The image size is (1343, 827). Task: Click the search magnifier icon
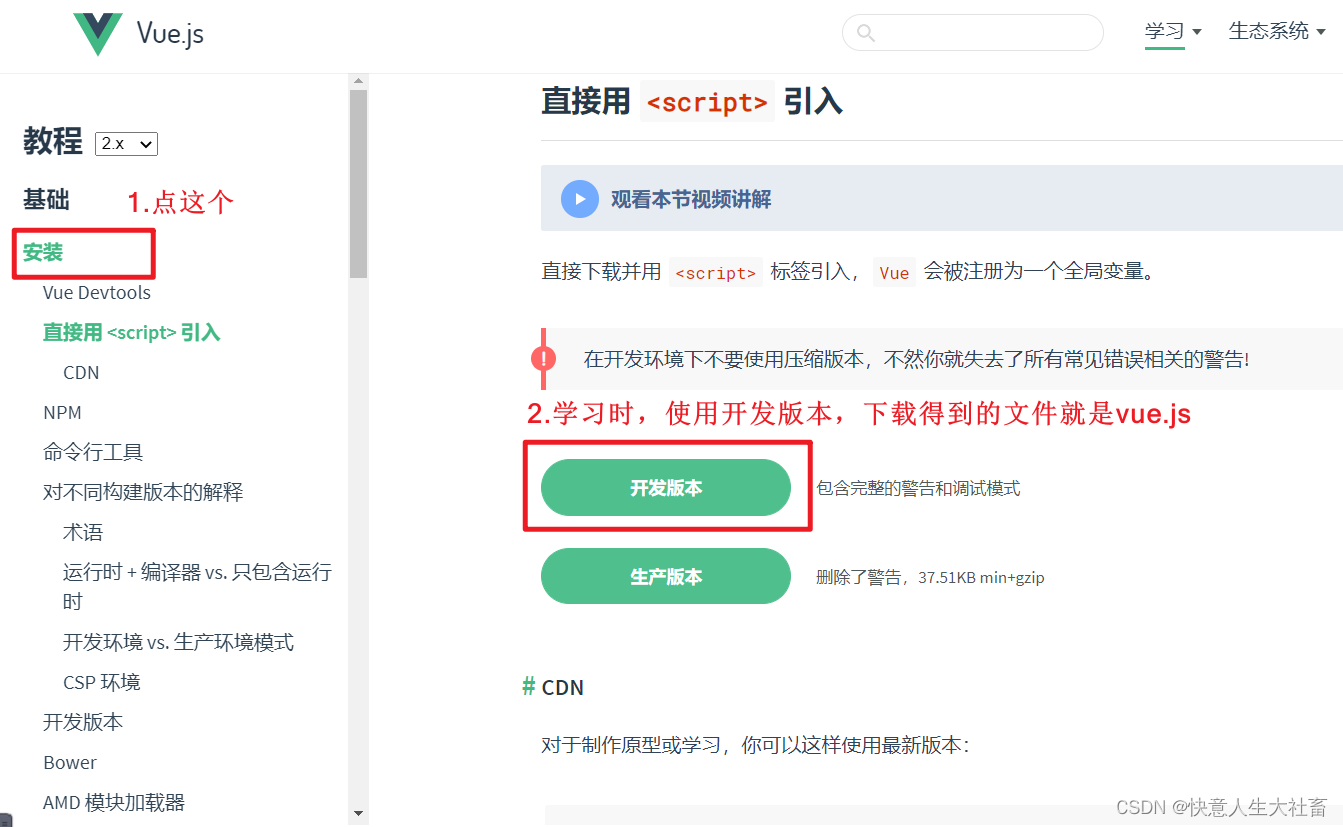866,33
